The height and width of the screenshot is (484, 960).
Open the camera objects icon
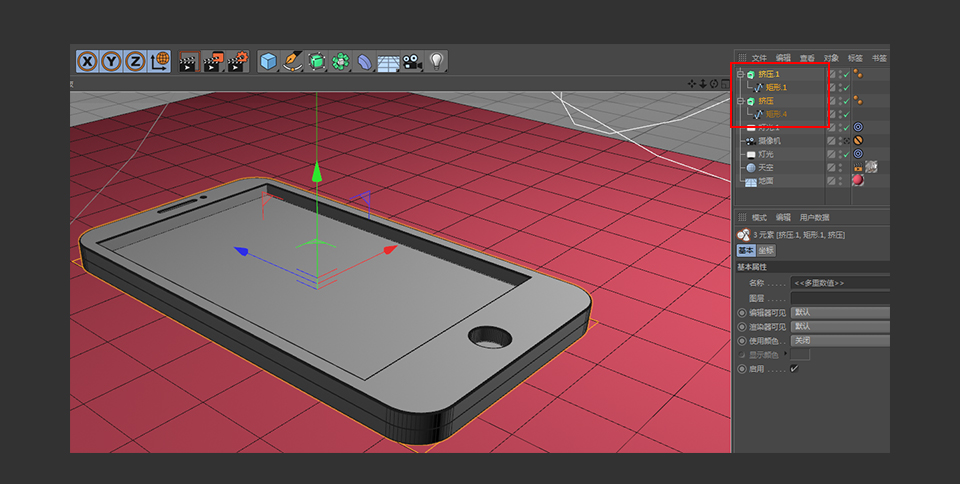(412, 62)
